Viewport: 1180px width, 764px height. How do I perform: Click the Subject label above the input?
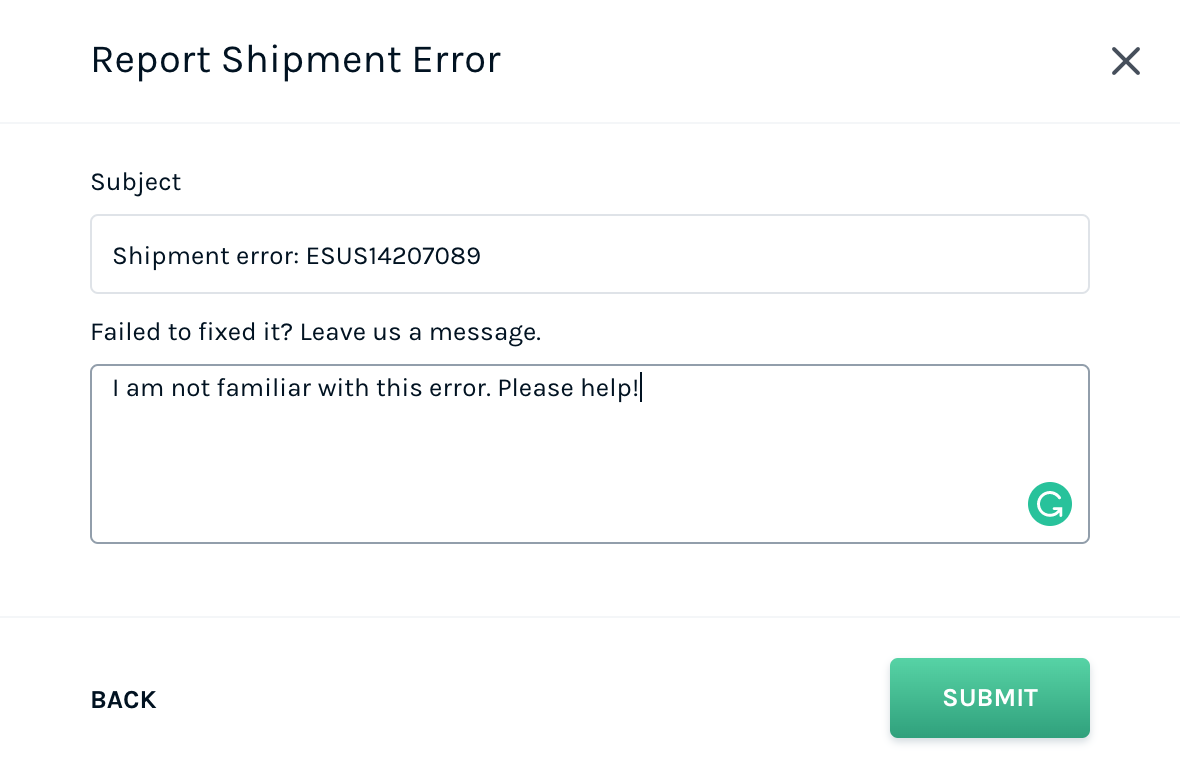click(x=136, y=182)
